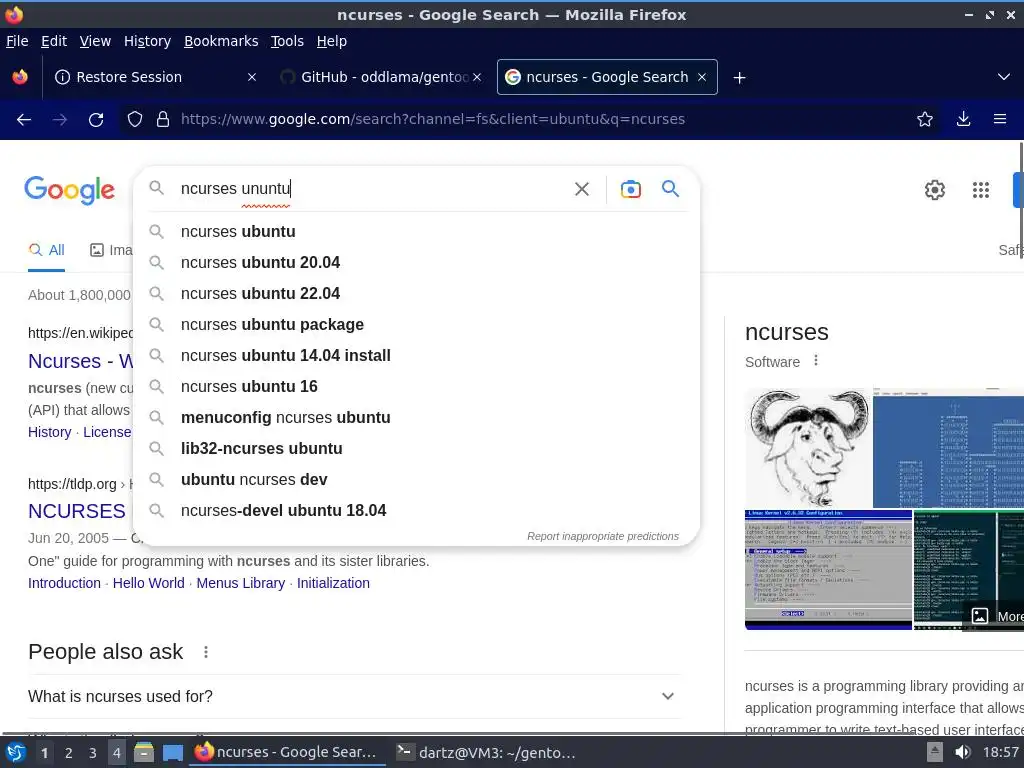The image size is (1024, 768).
Task: Click in the Google search input field
Action: click(x=372, y=189)
